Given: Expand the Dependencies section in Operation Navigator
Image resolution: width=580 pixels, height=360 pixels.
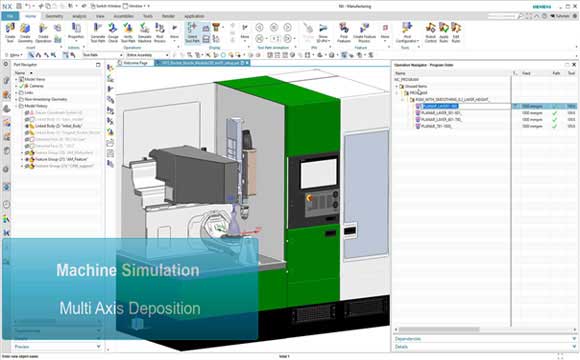Looking at the screenshot, I should coord(485,339).
